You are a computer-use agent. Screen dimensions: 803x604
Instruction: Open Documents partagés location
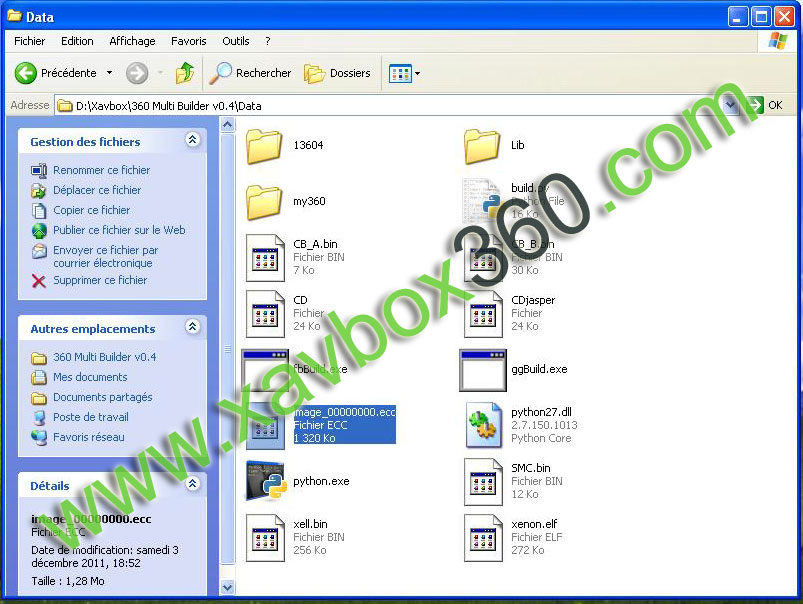tap(102, 397)
